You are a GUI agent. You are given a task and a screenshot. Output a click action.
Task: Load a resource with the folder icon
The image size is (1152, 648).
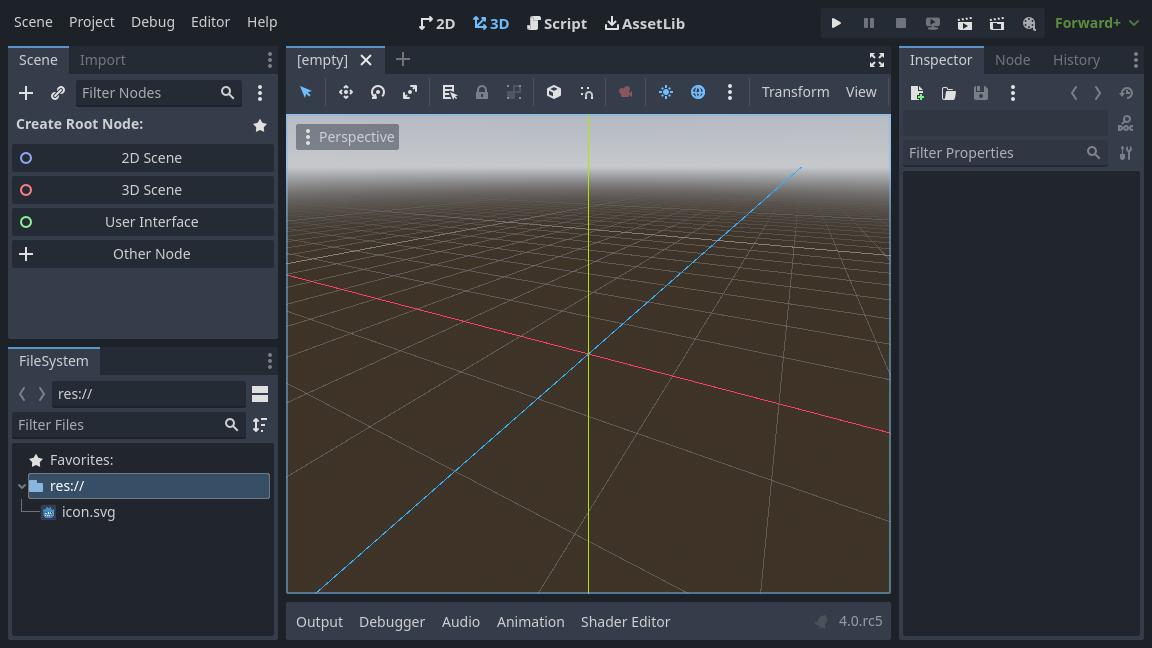point(949,92)
